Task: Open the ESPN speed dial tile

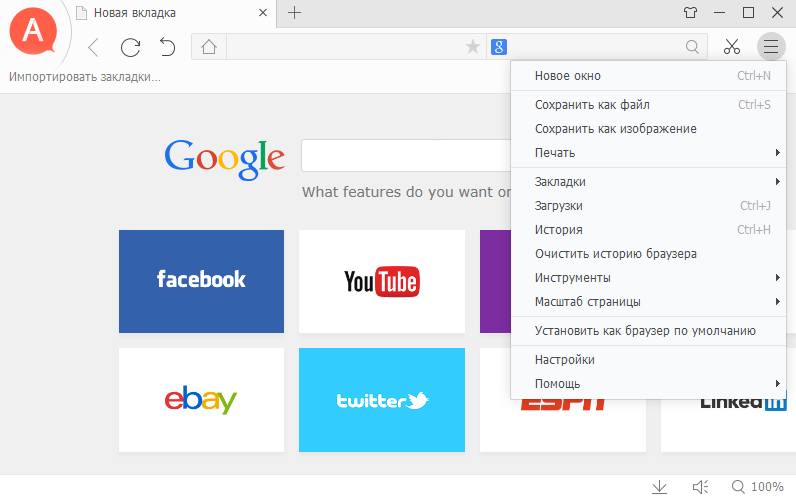Action: click(x=562, y=425)
